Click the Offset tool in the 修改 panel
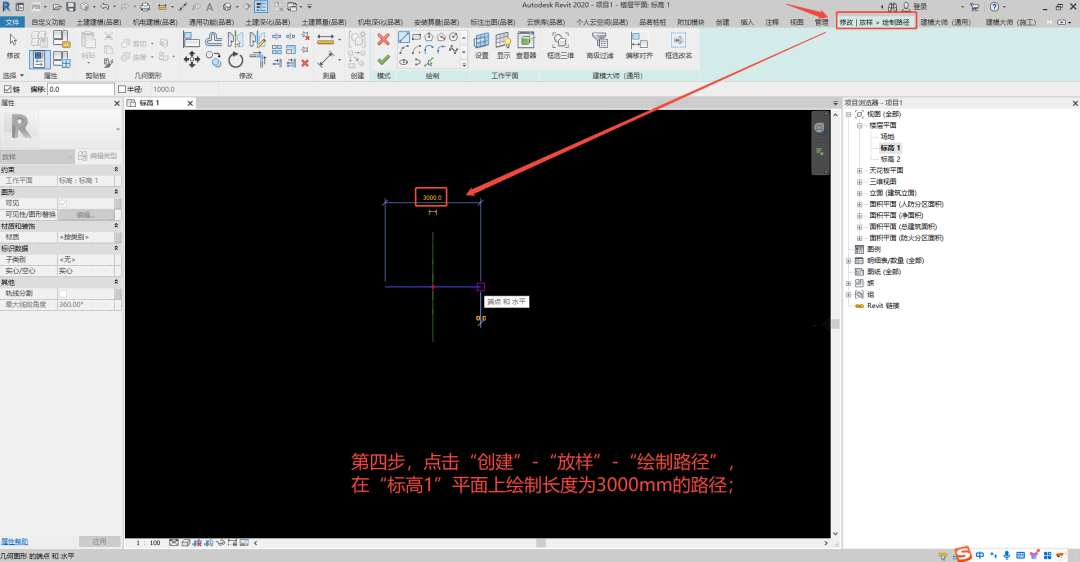 click(x=214, y=39)
